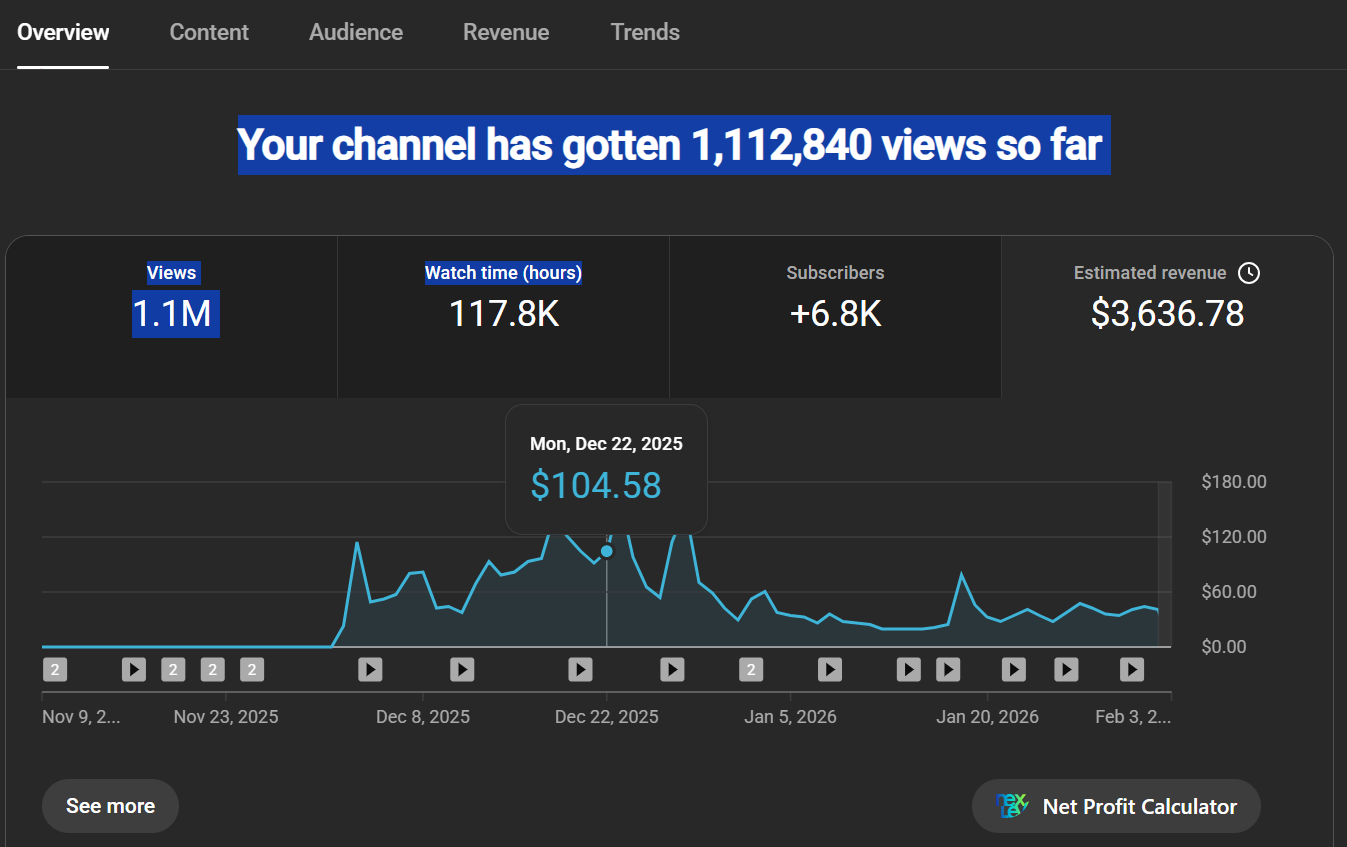Click the play marker between Jan 5 and Jan 20

pos(907,669)
